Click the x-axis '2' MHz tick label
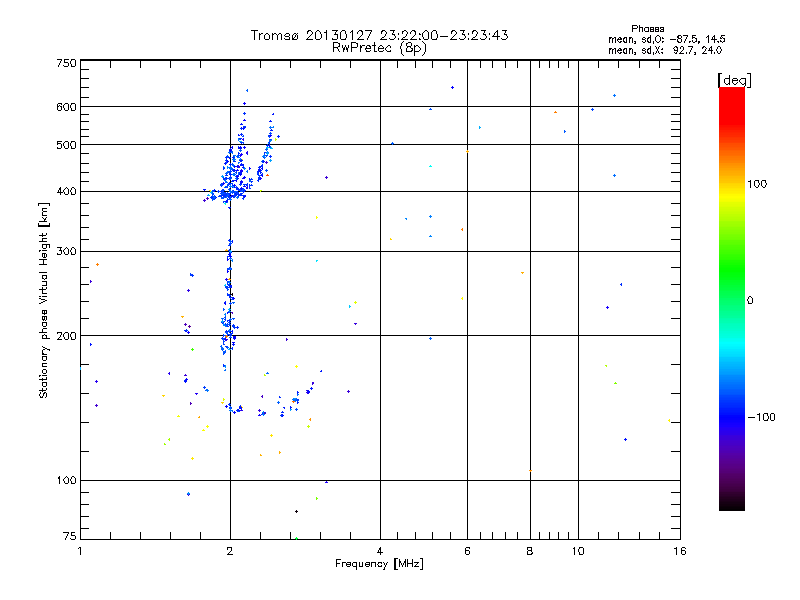The height and width of the screenshot is (600, 800). 230,551
